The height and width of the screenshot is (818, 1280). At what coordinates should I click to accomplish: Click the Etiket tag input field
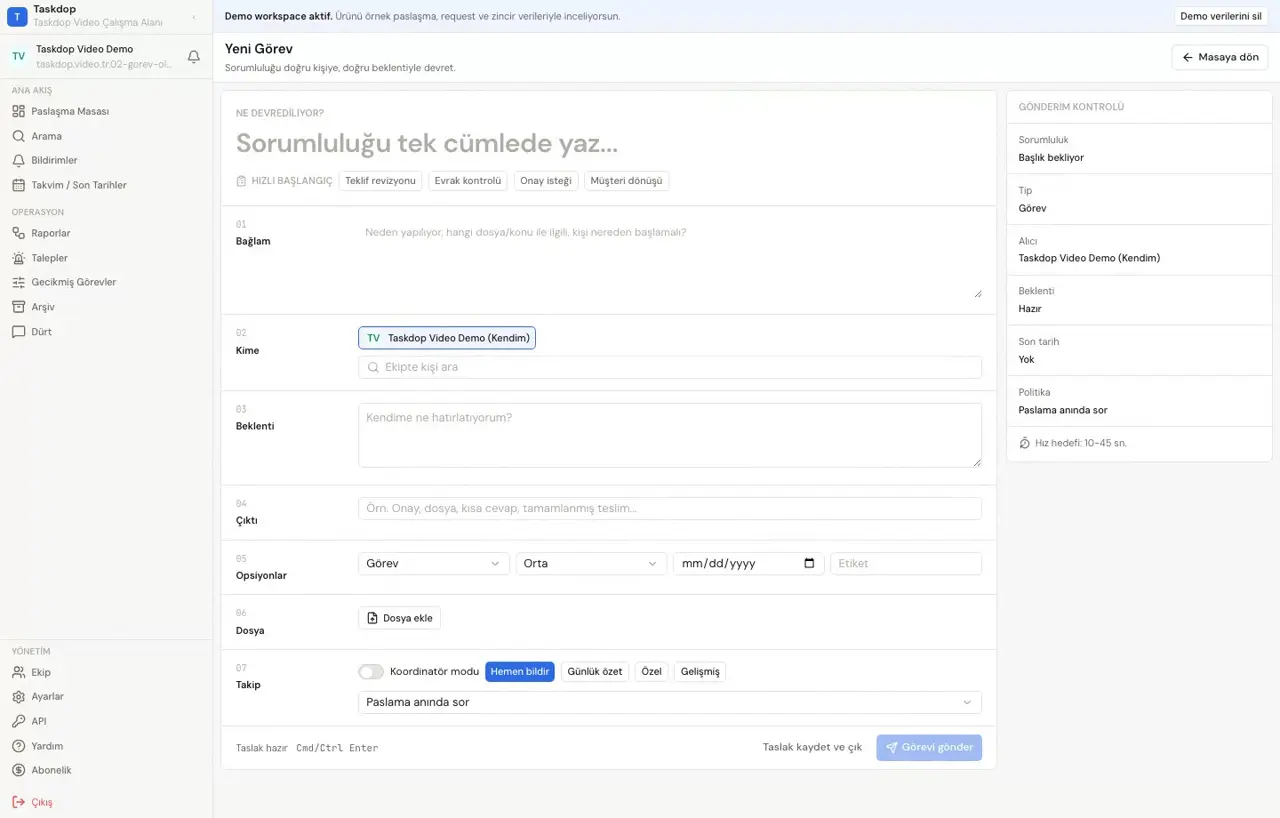tap(906, 563)
